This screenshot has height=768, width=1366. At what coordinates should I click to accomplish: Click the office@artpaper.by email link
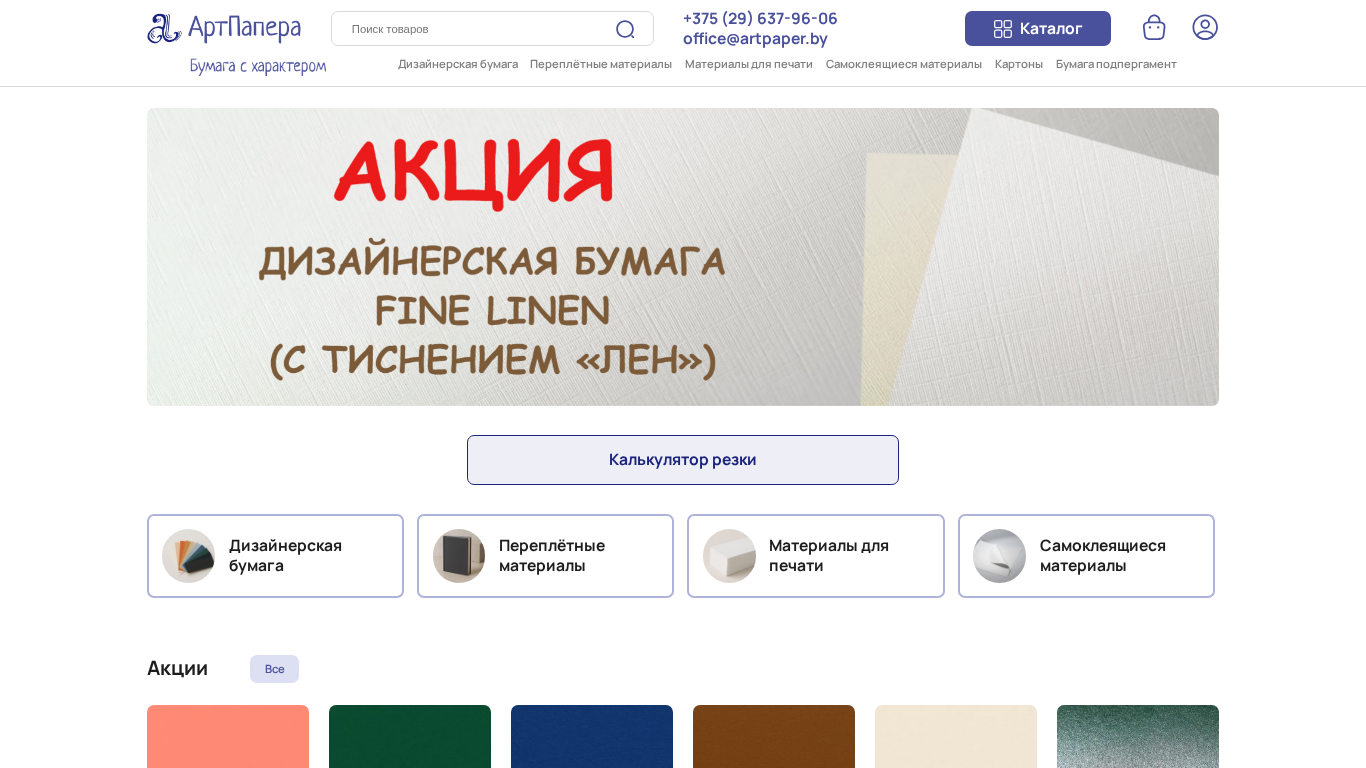coord(755,39)
